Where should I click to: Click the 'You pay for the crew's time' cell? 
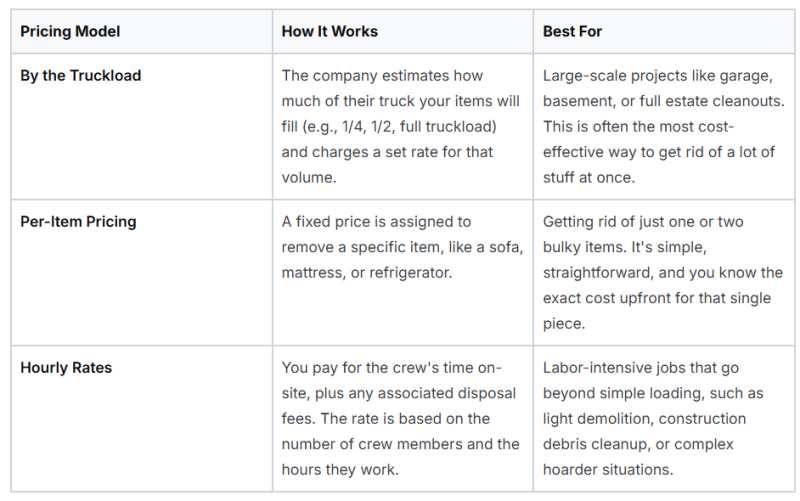click(403, 419)
